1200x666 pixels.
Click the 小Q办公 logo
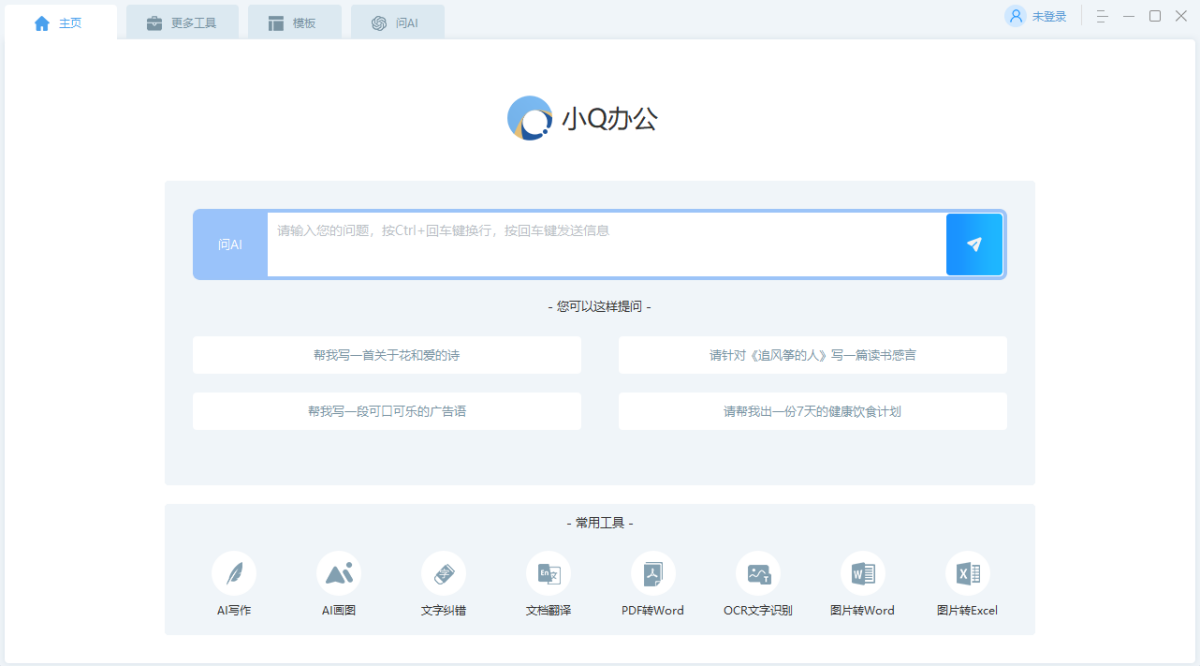[x=530, y=119]
